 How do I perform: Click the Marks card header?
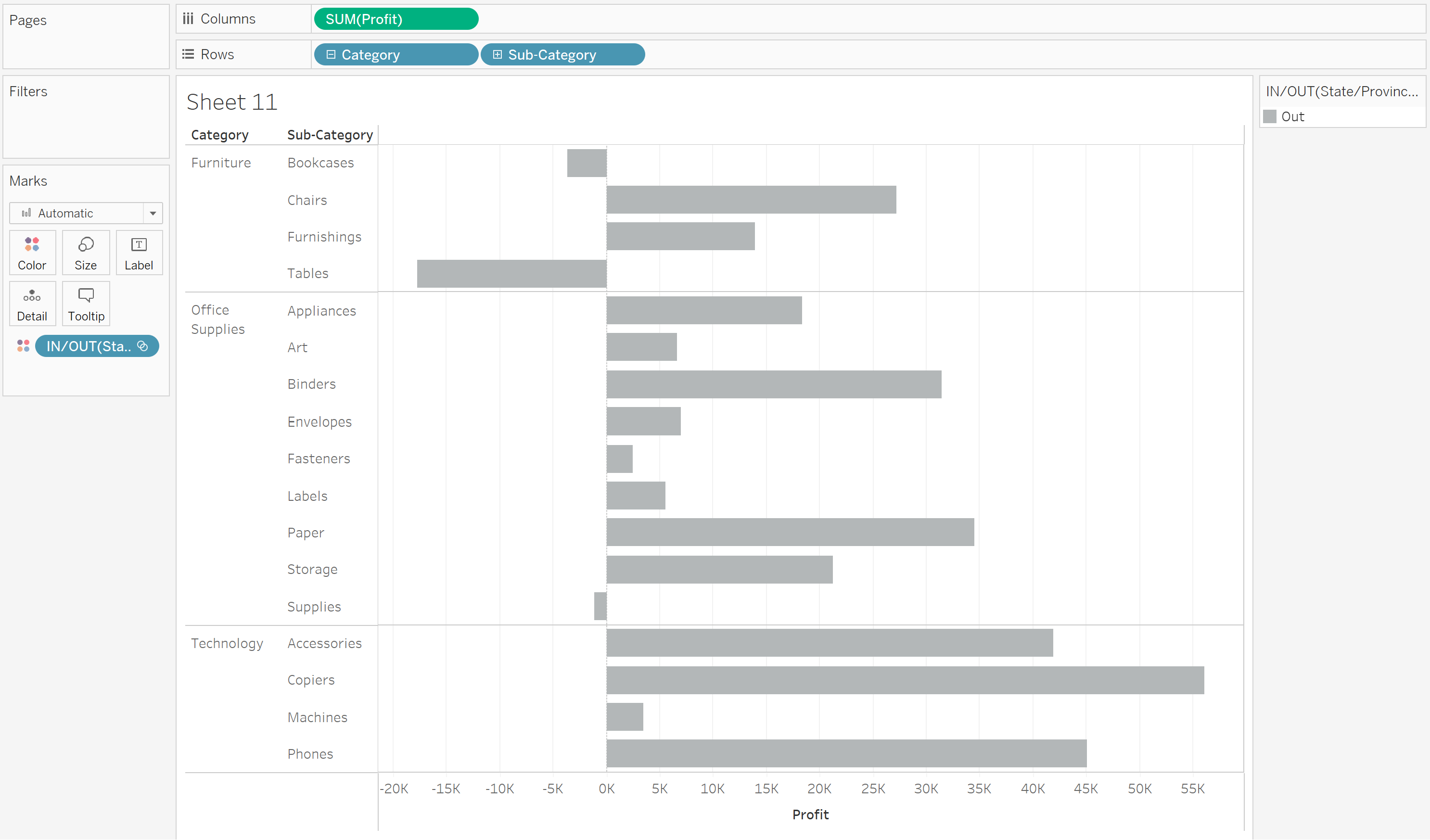click(x=28, y=181)
